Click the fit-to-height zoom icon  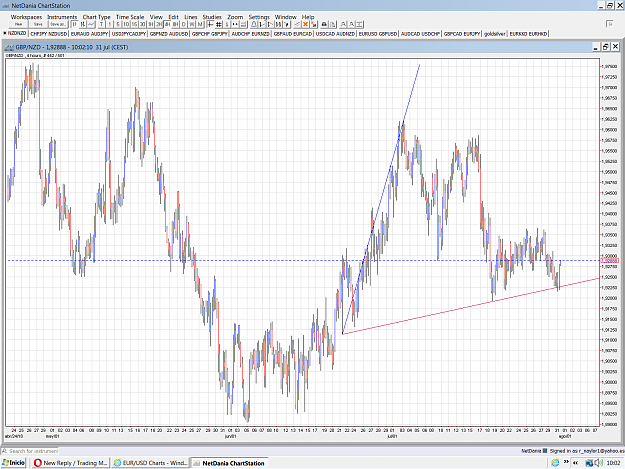click(360, 24)
